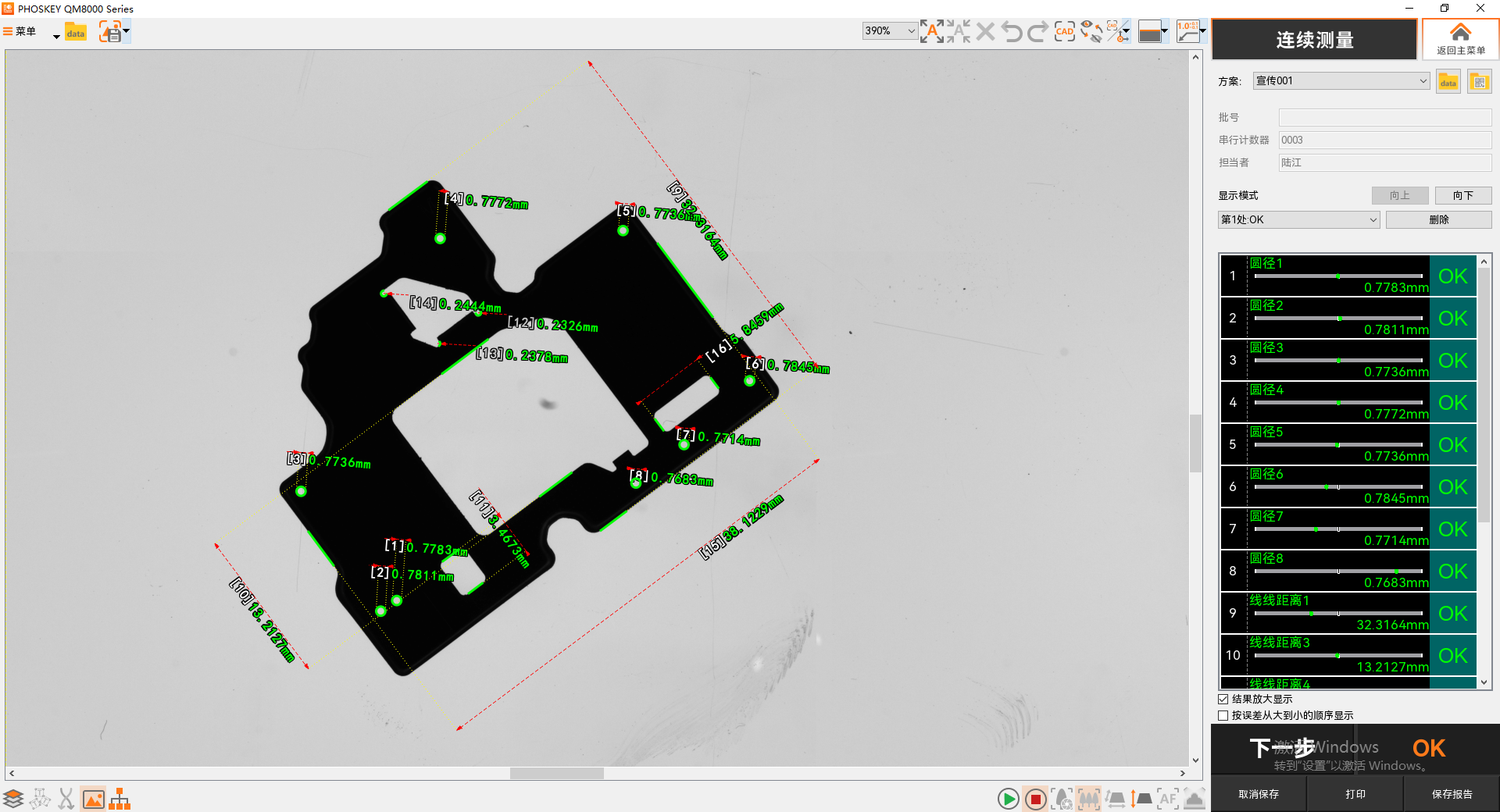Click the CAD frame icon in toolbar

(x=1064, y=32)
